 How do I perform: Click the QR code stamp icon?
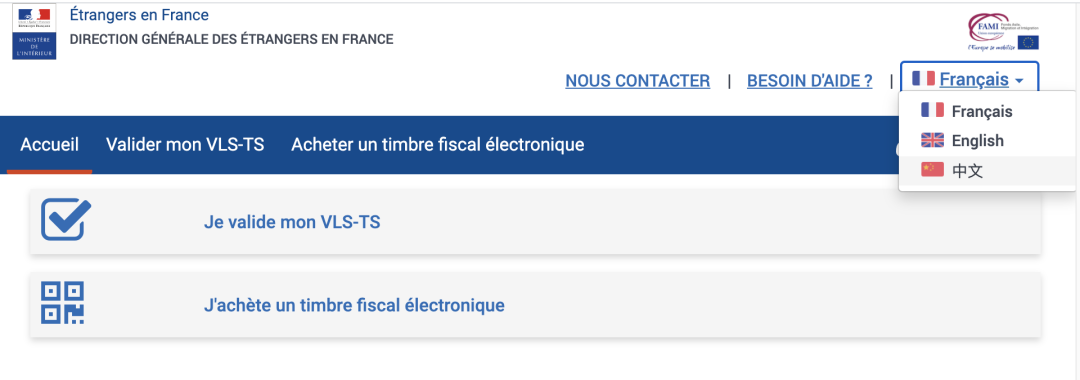[63, 302]
